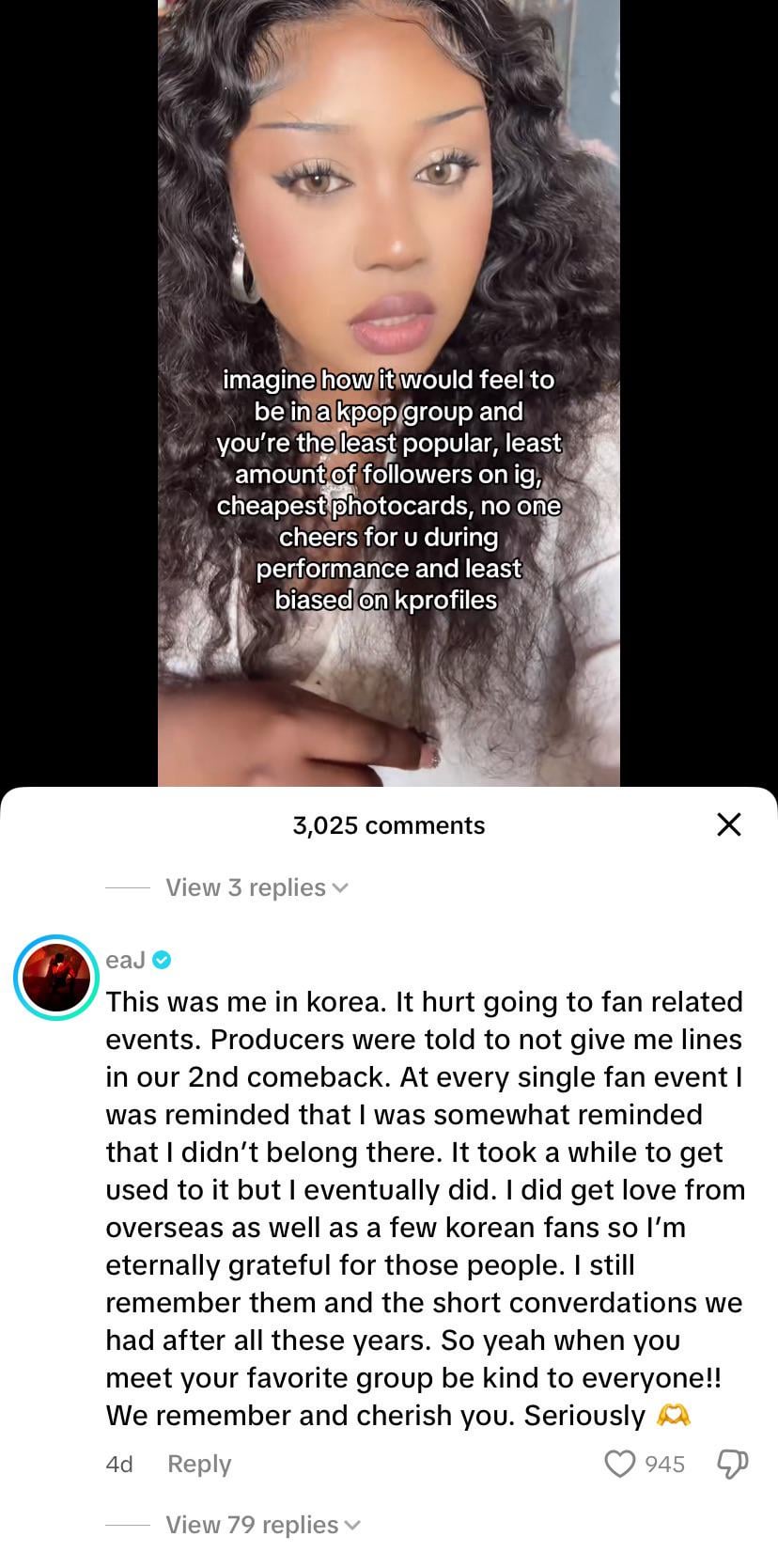Select the heart-hands emoji in the comment
778x1568 pixels.
675,1415
